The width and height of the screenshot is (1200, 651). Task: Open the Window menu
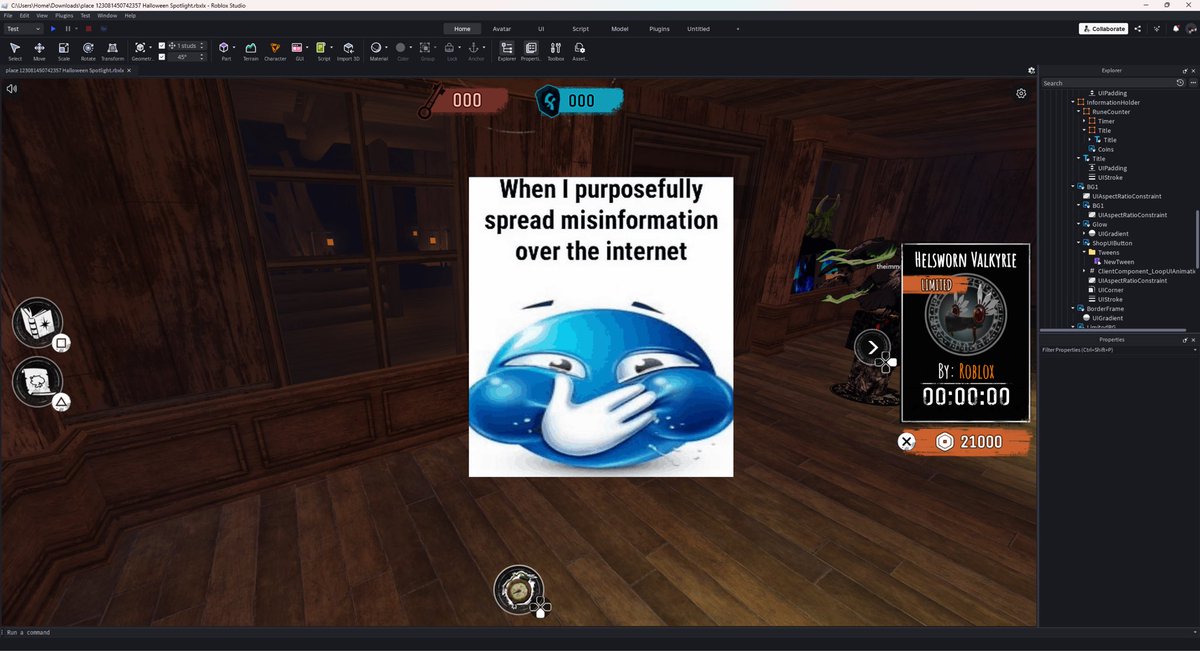pyautogui.click(x=107, y=16)
